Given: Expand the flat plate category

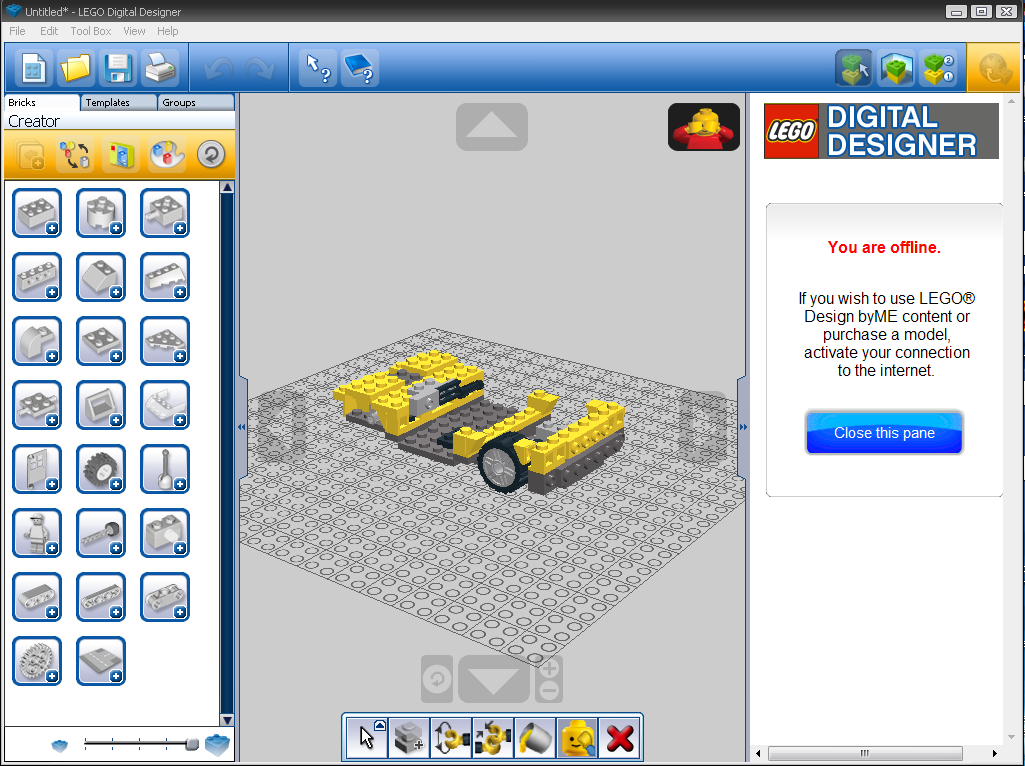Looking at the screenshot, I should pos(101,341).
